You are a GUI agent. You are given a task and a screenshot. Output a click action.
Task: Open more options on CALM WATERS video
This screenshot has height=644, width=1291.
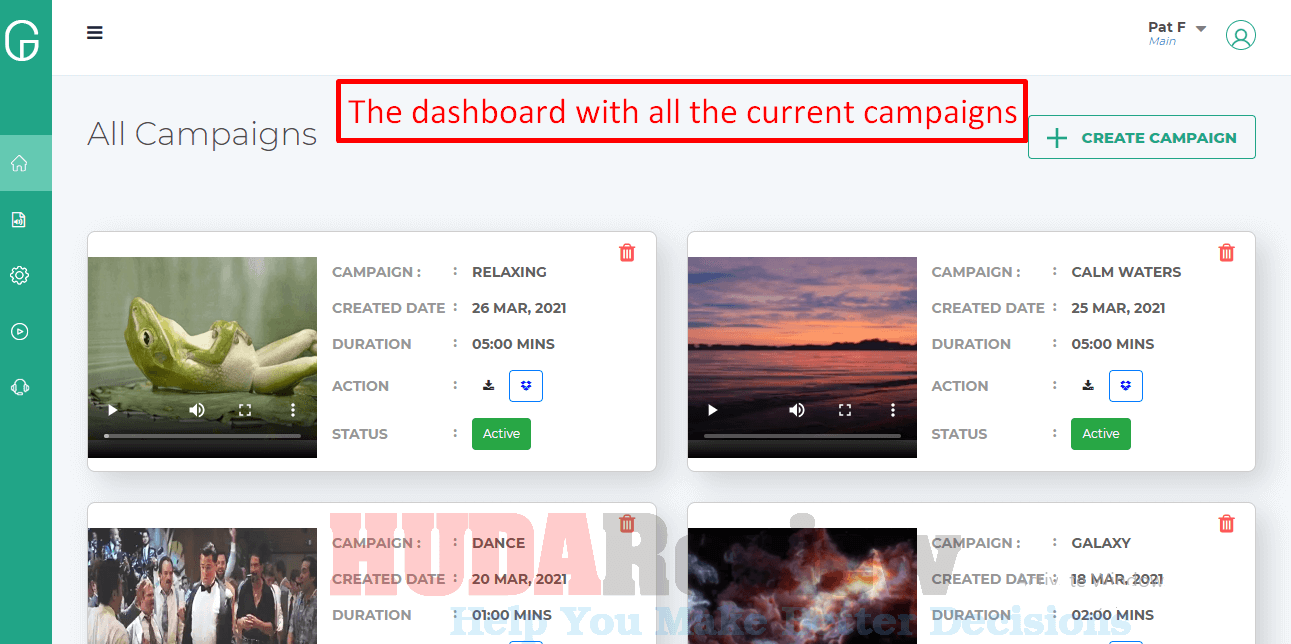(893, 410)
